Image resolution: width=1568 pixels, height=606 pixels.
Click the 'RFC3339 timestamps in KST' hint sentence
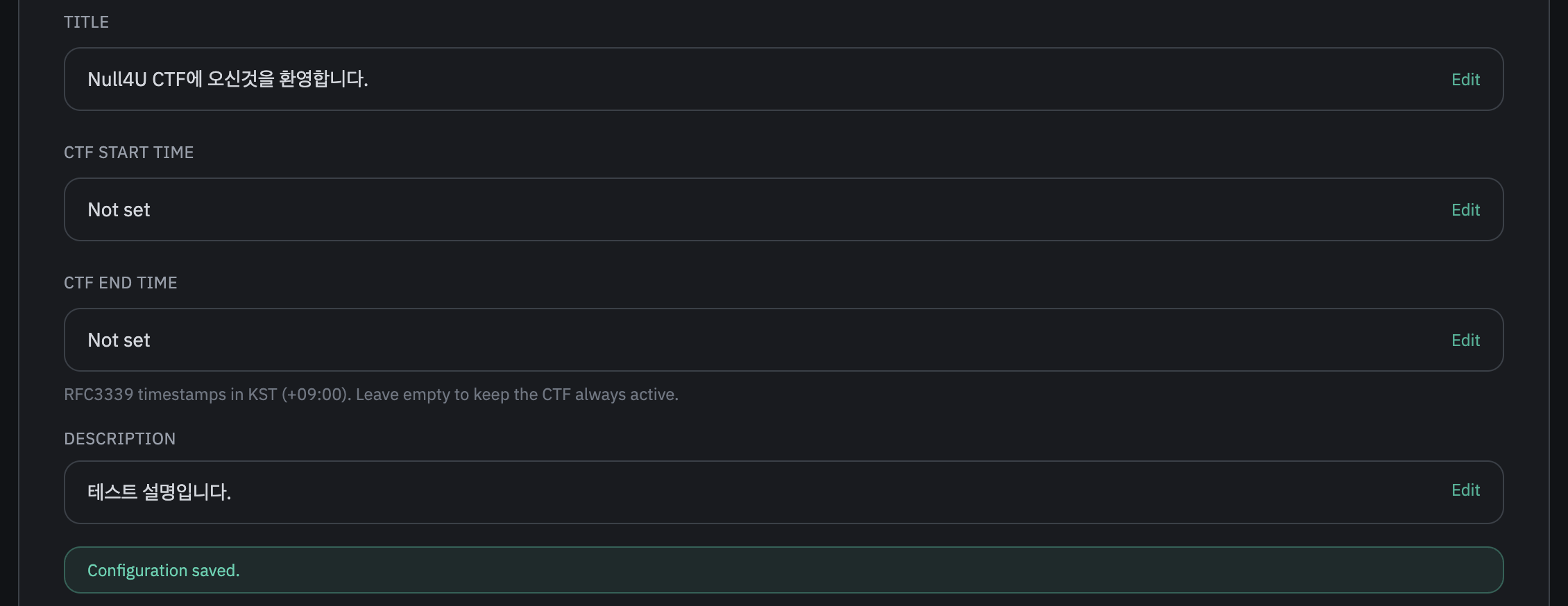coord(207,395)
